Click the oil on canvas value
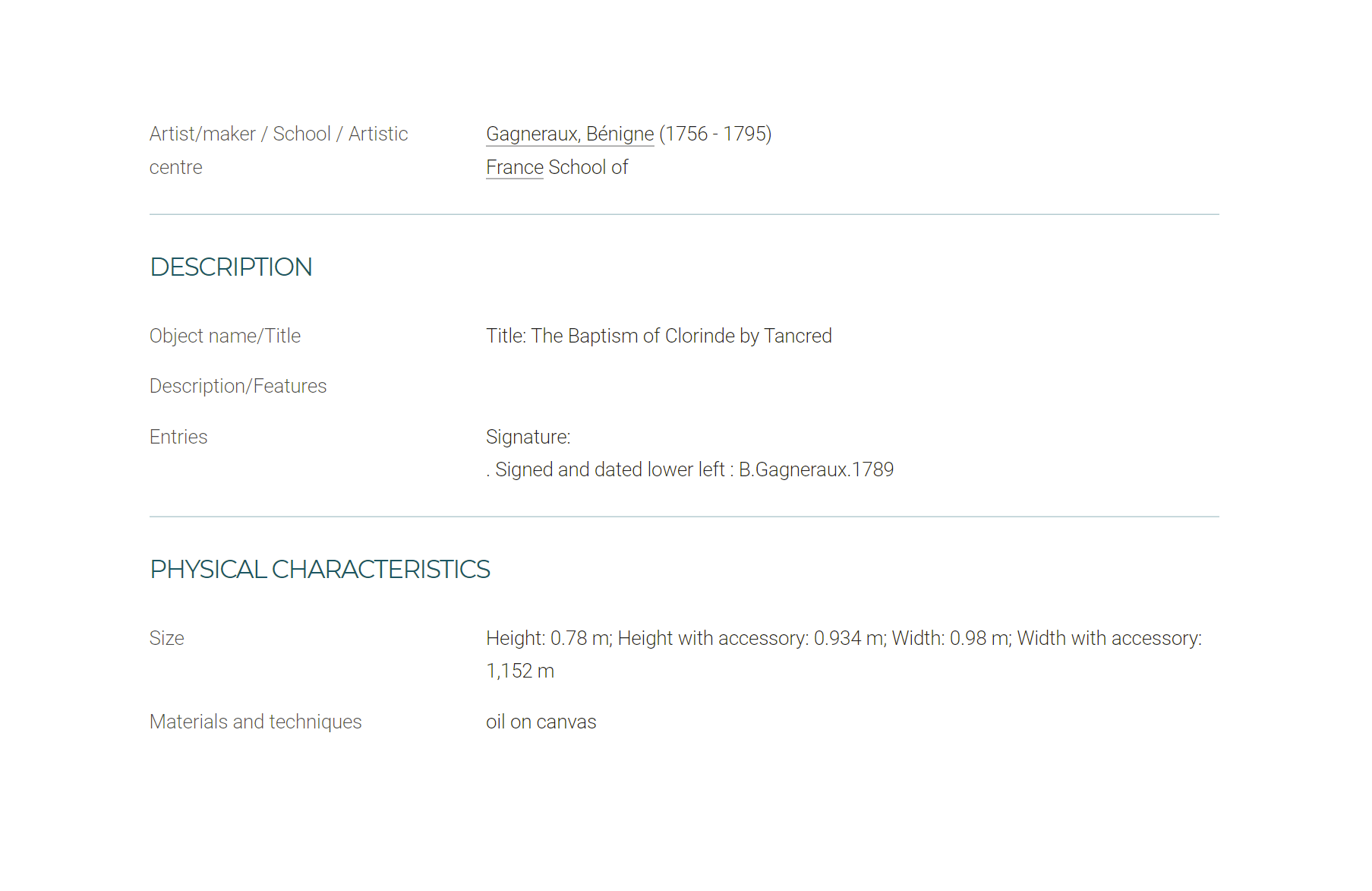1372x891 pixels. 541,722
